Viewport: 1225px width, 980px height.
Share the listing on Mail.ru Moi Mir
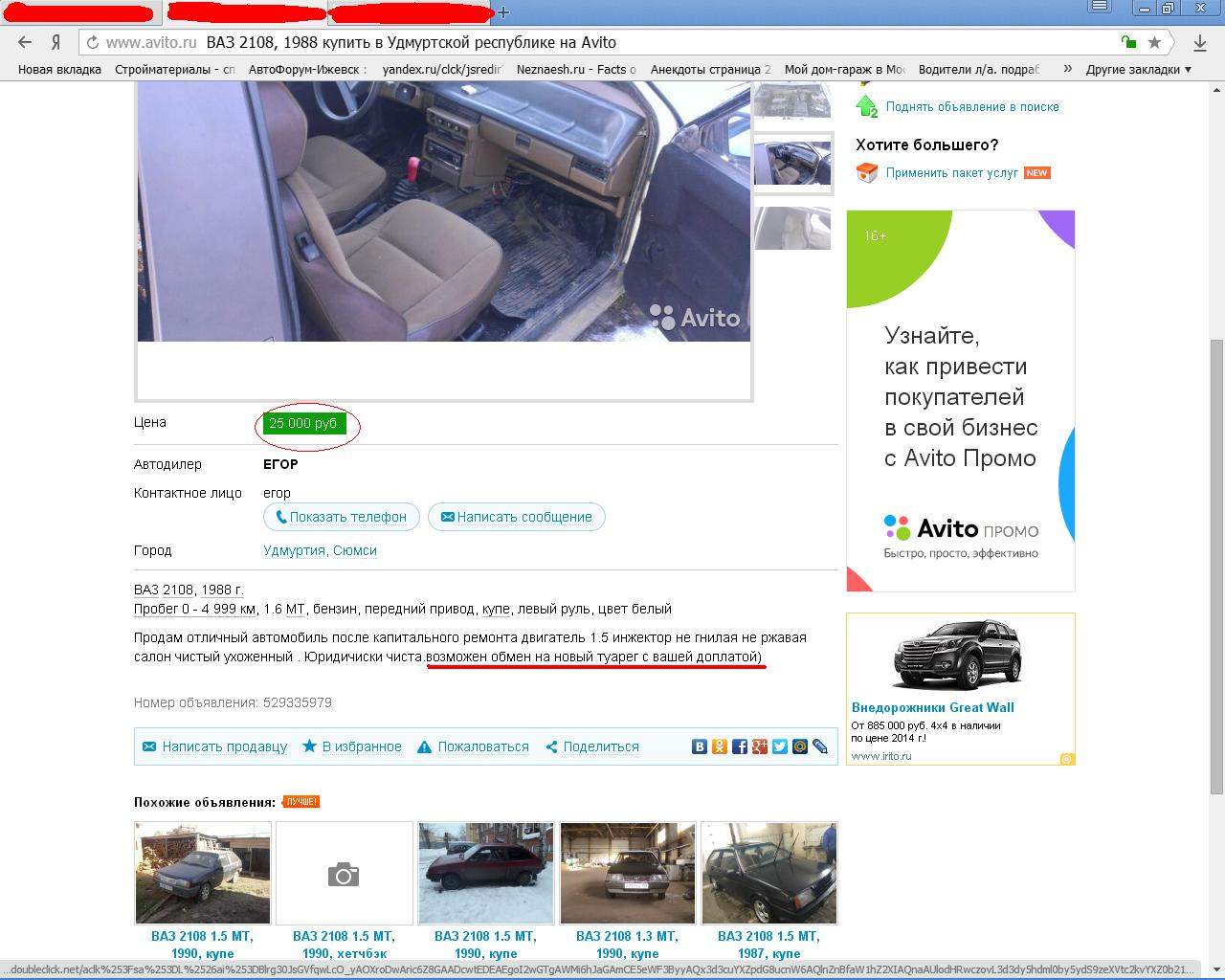[800, 746]
